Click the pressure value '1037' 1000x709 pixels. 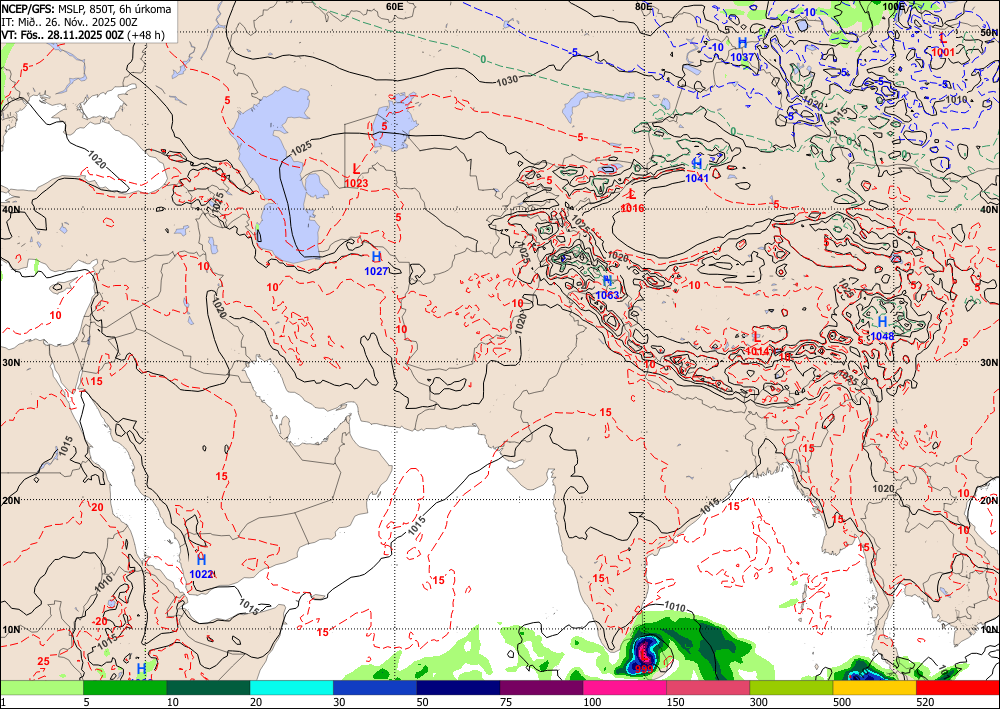coord(742,57)
